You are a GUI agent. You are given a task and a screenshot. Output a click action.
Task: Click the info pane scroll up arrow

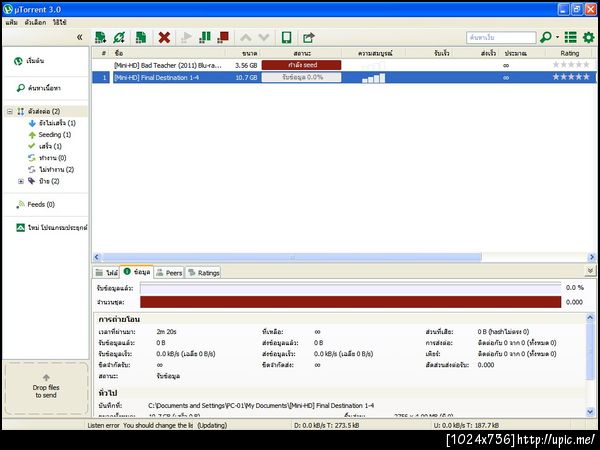[590, 318]
